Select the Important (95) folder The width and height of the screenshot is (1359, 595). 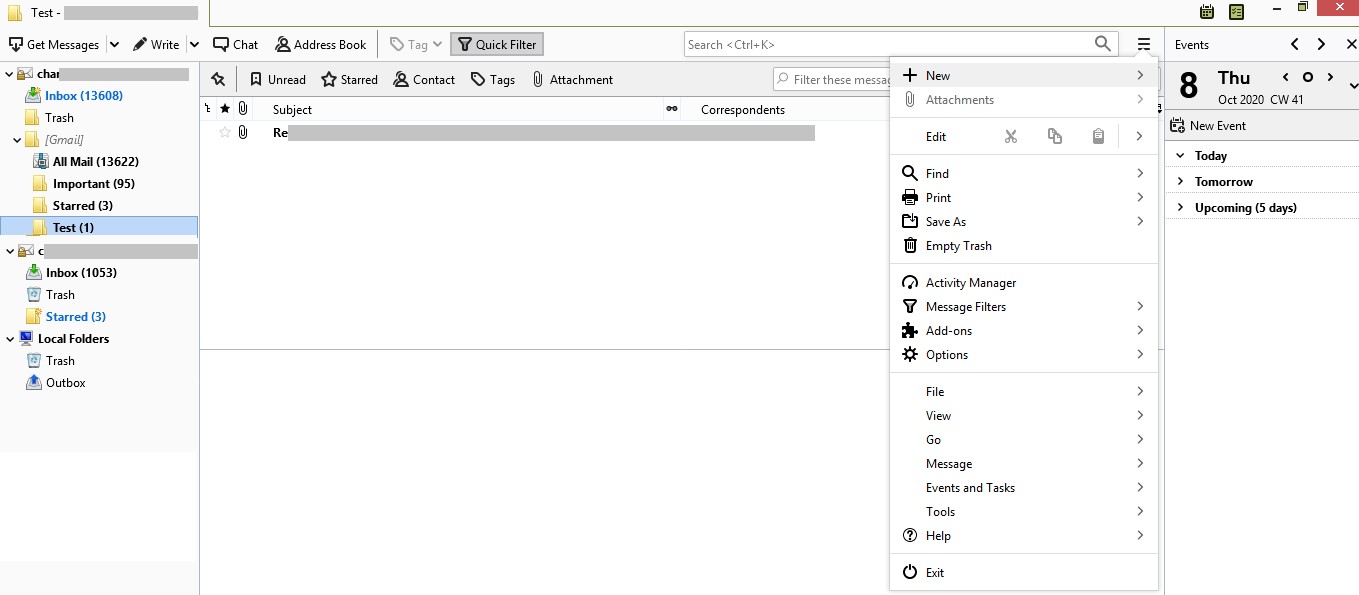point(93,184)
